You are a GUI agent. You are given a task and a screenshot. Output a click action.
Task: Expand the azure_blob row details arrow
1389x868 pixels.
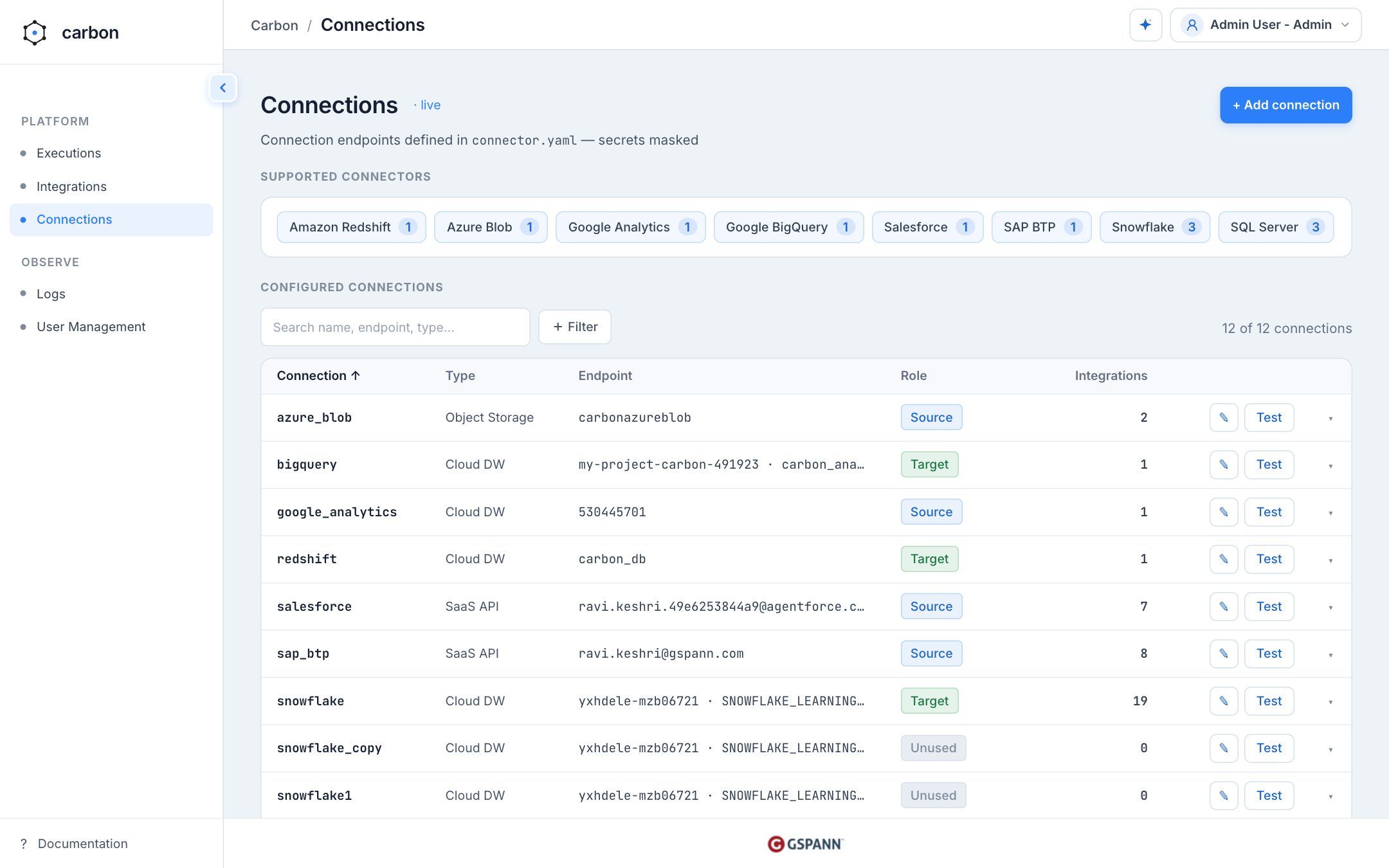pyautogui.click(x=1330, y=419)
